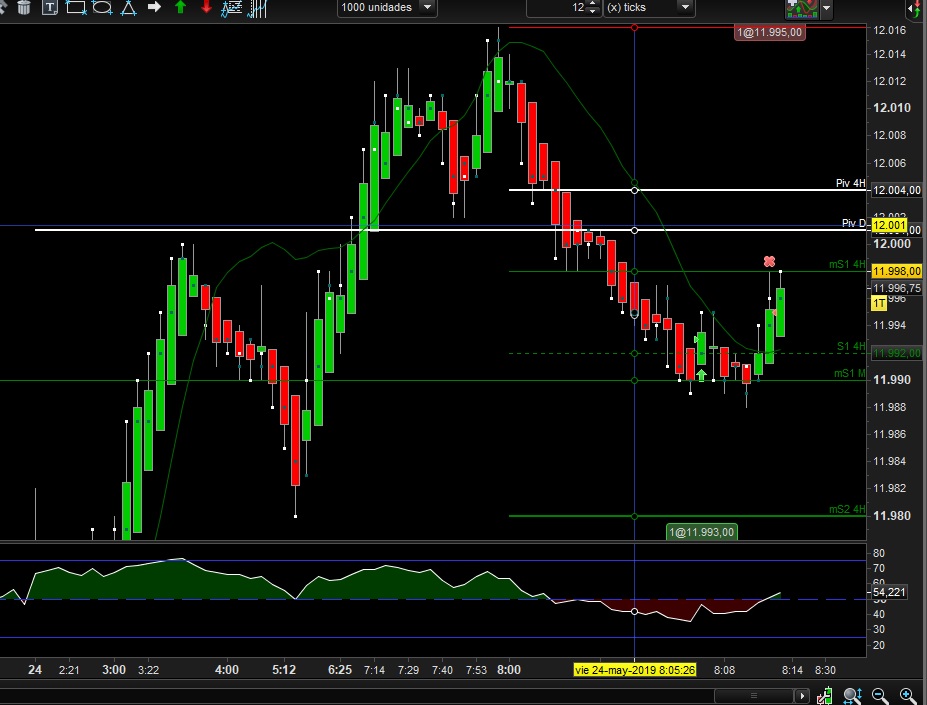The height and width of the screenshot is (705, 927).
Task: Click the auto-fit zoom magnifier icon
Action: (x=853, y=696)
